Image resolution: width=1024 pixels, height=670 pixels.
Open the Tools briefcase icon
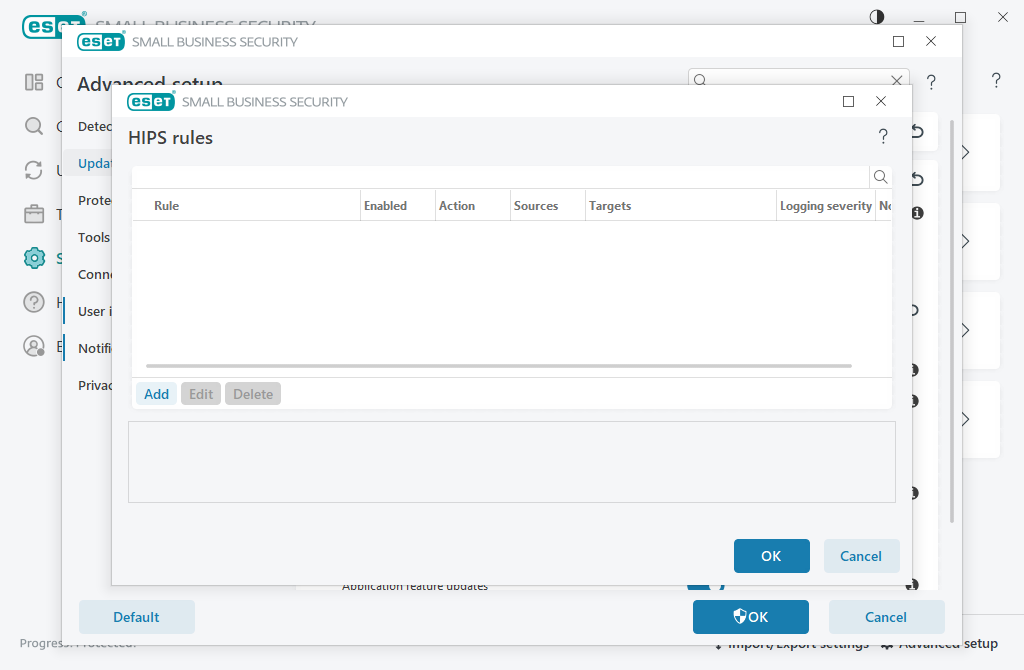34,213
